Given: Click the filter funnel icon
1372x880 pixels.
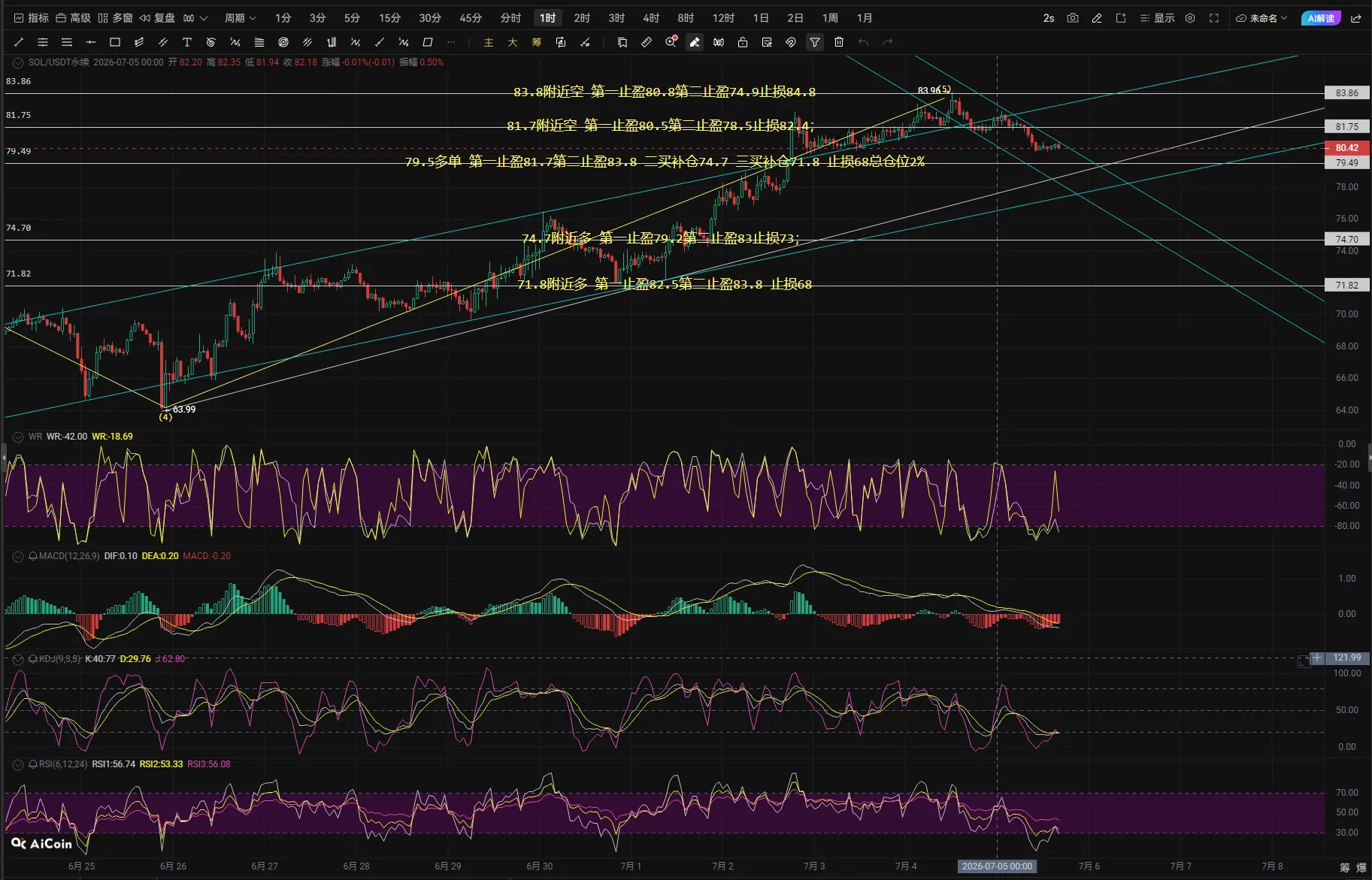Looking at the screenshot, I should pyautogui.click(x=815, y=42).
